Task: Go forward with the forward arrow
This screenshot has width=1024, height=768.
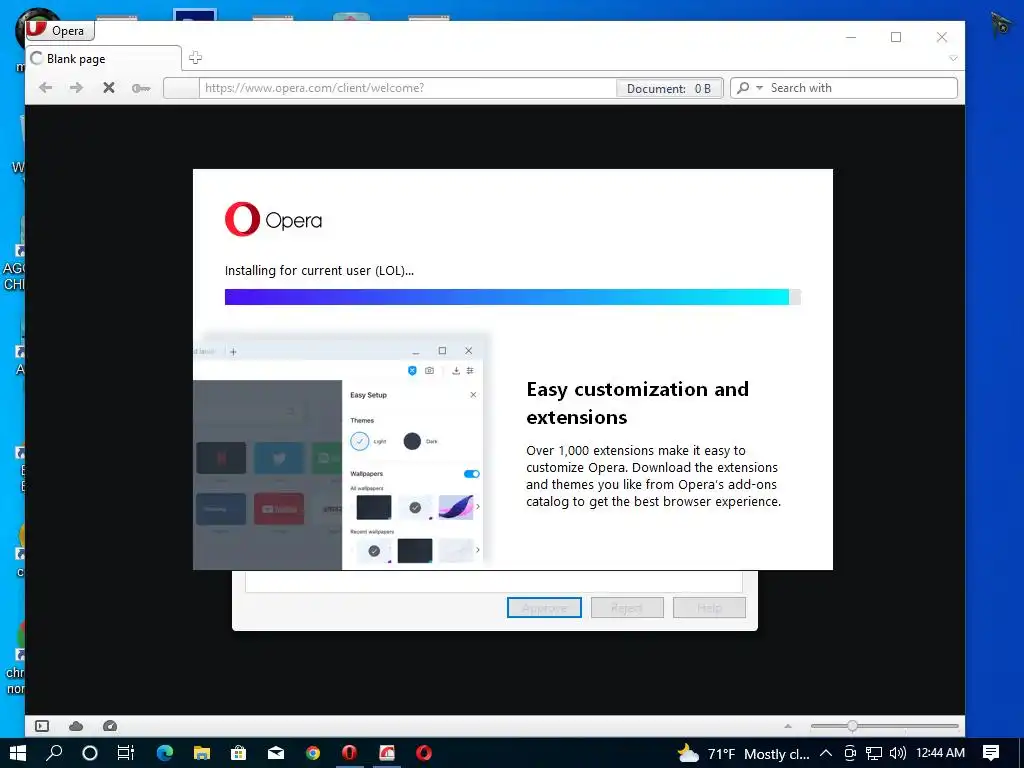Action: click(x=76, y=88)
